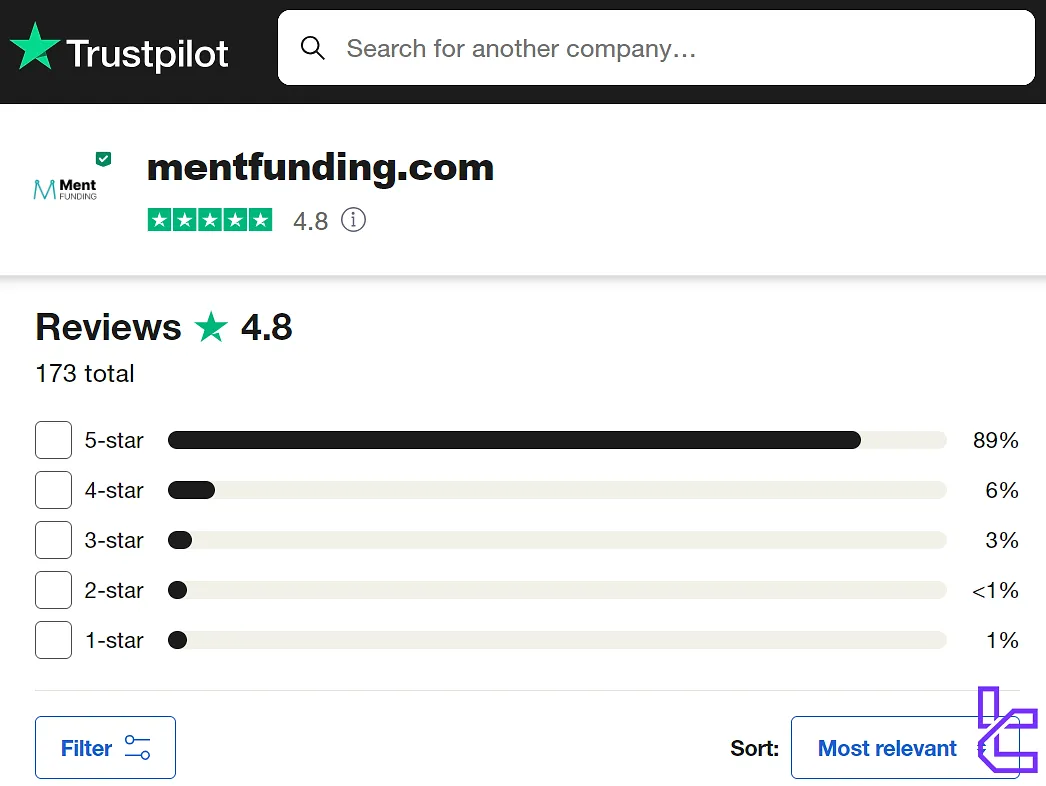Select the 4-star reviews checkbox

click(53, 490)
